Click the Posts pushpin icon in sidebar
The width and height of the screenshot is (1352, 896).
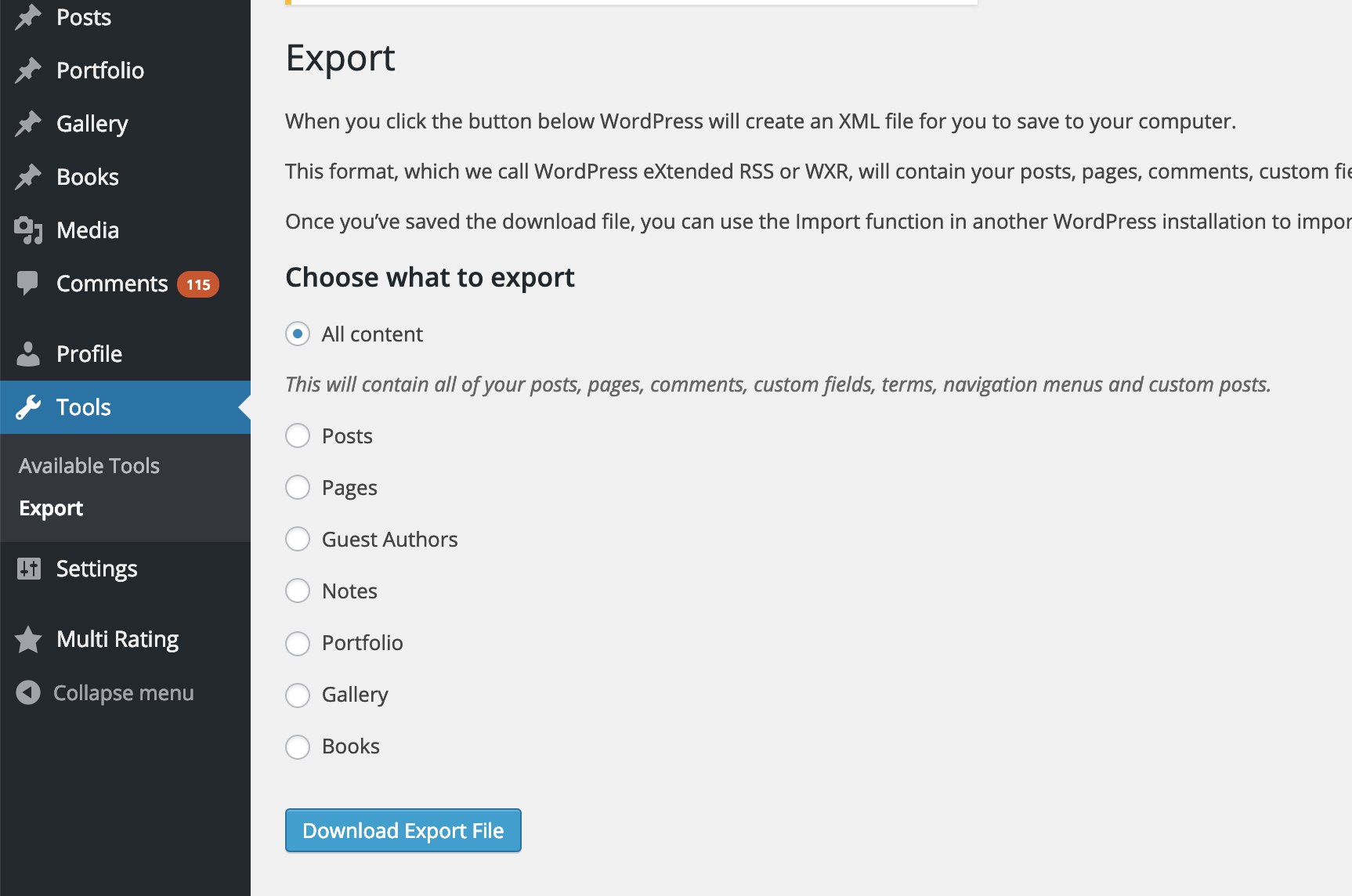(28, 17)
